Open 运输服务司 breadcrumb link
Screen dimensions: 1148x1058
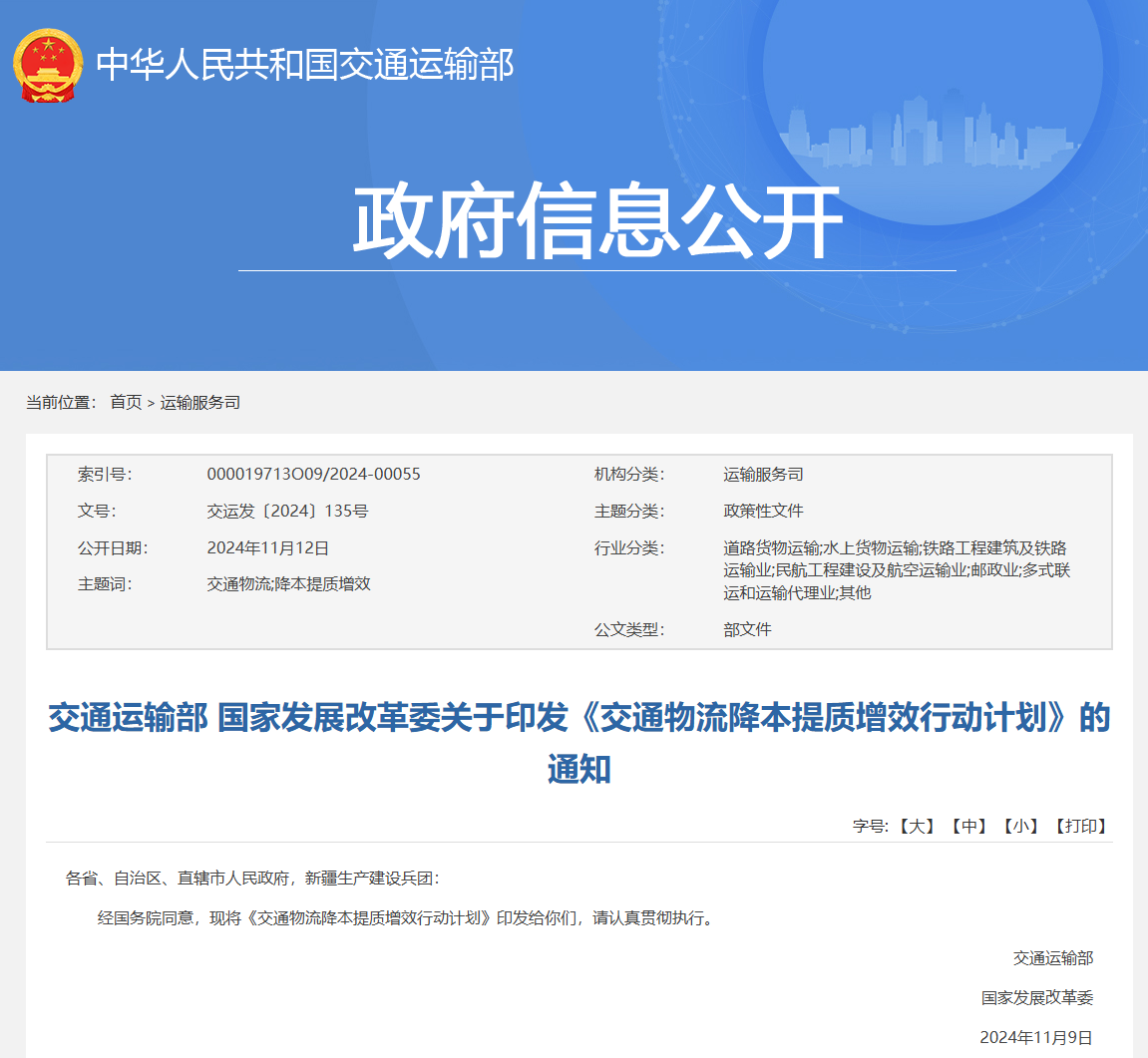pyautogui.click(x=200, y=402)
